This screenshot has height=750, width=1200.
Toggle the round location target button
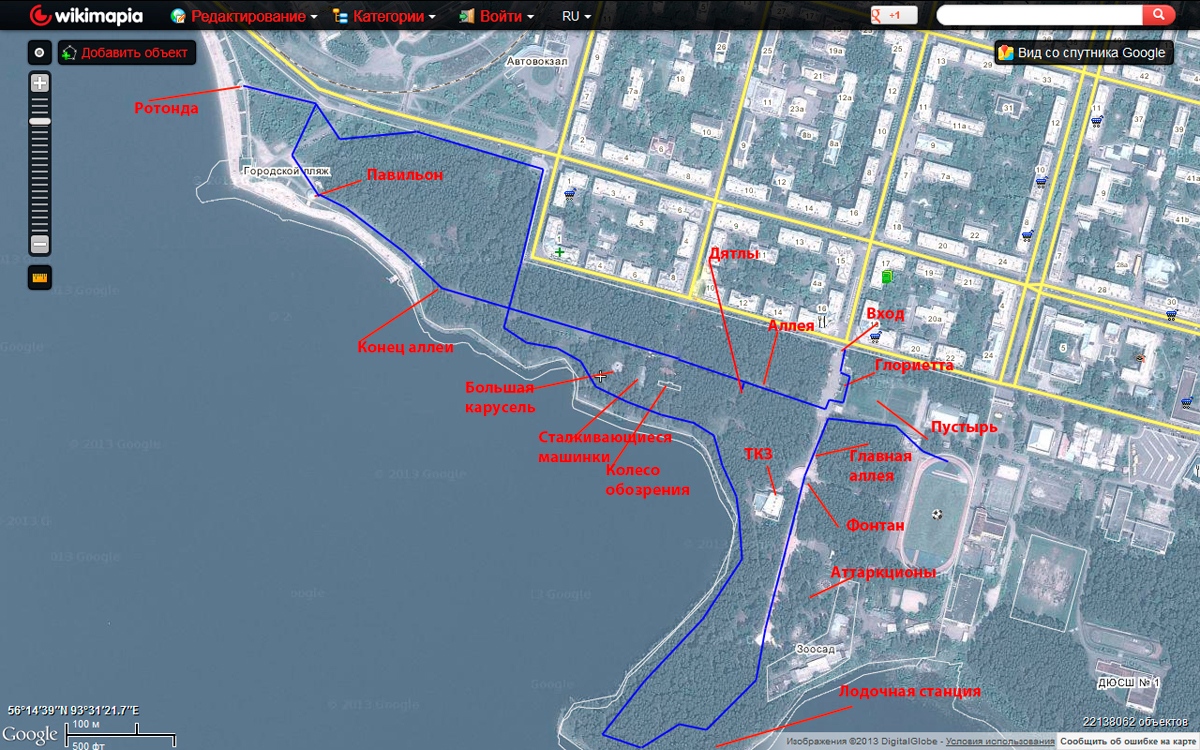tap(40, 52)
